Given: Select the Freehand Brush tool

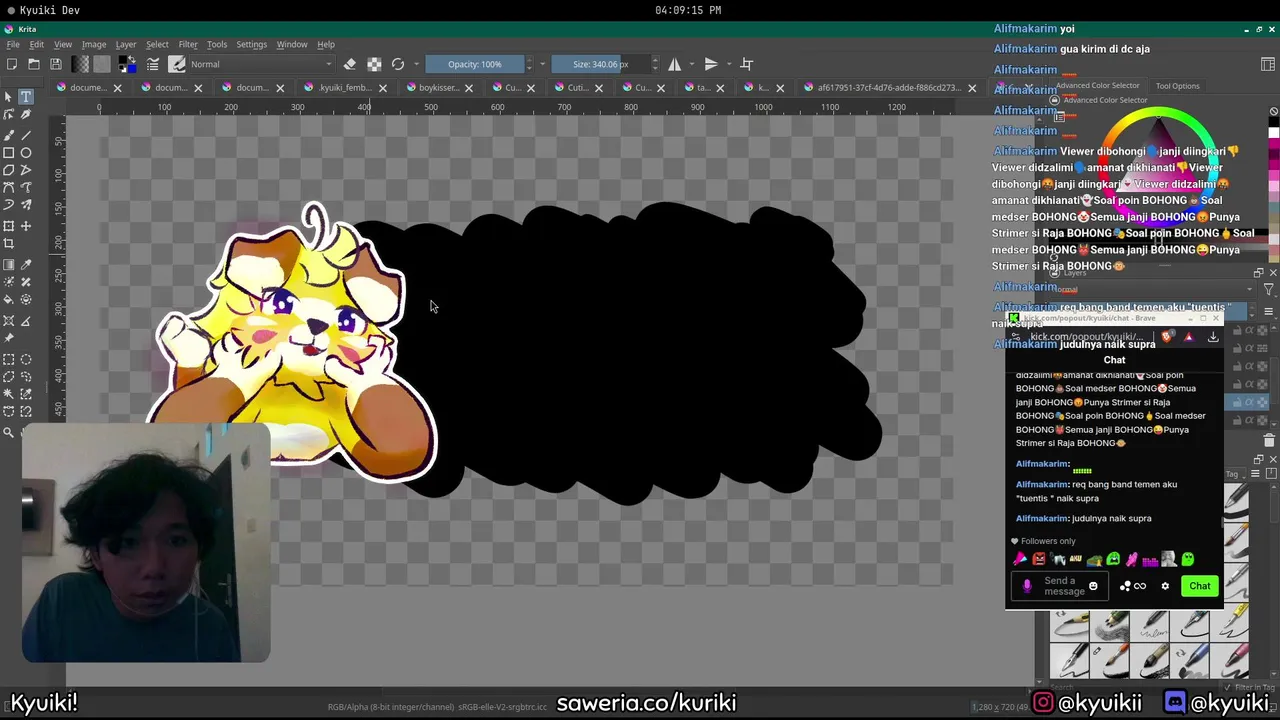Looking at the screenshot, I should [x=9, y=134].
